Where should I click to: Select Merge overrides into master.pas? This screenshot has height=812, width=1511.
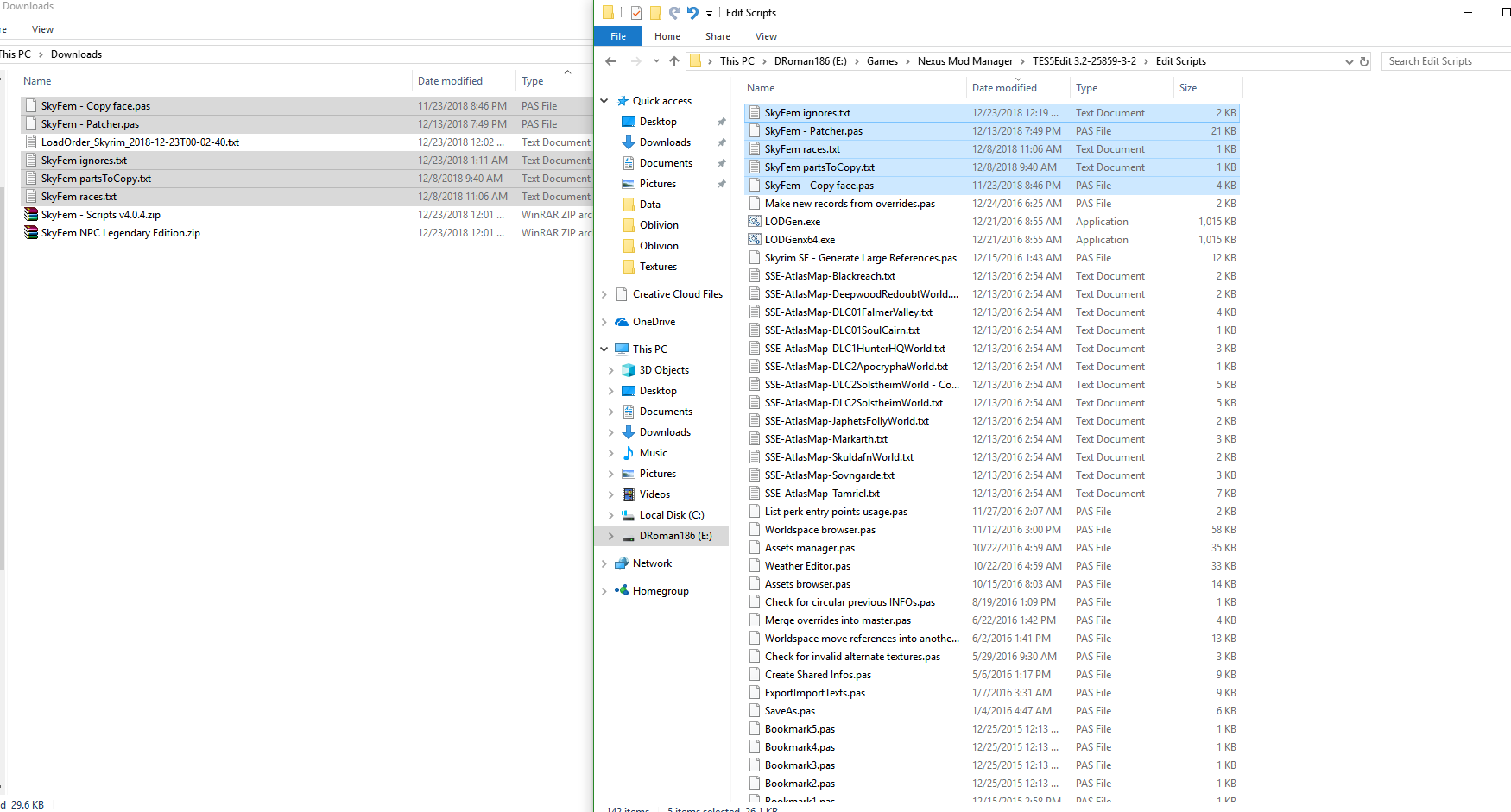tap(838, 620)
